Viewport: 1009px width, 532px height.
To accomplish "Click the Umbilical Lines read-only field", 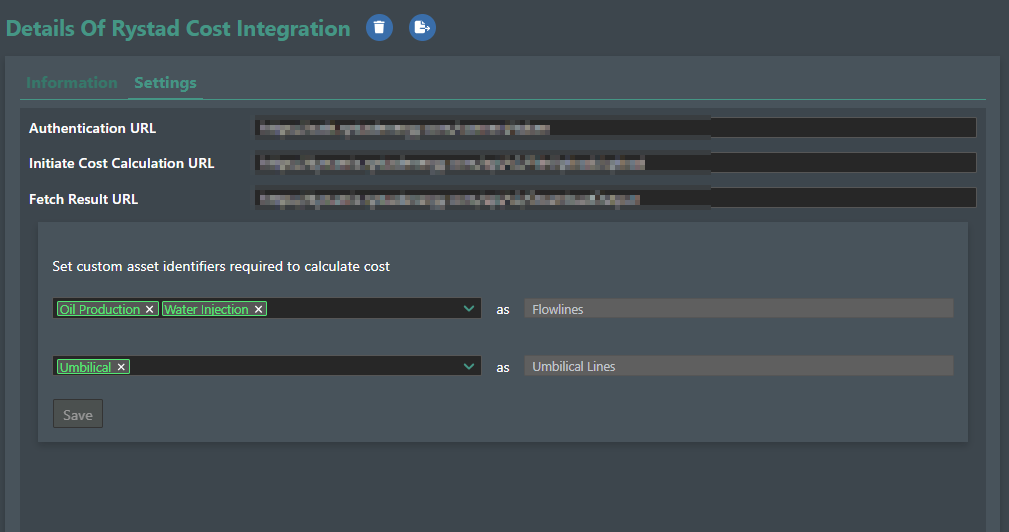I will tap(739, 366).
